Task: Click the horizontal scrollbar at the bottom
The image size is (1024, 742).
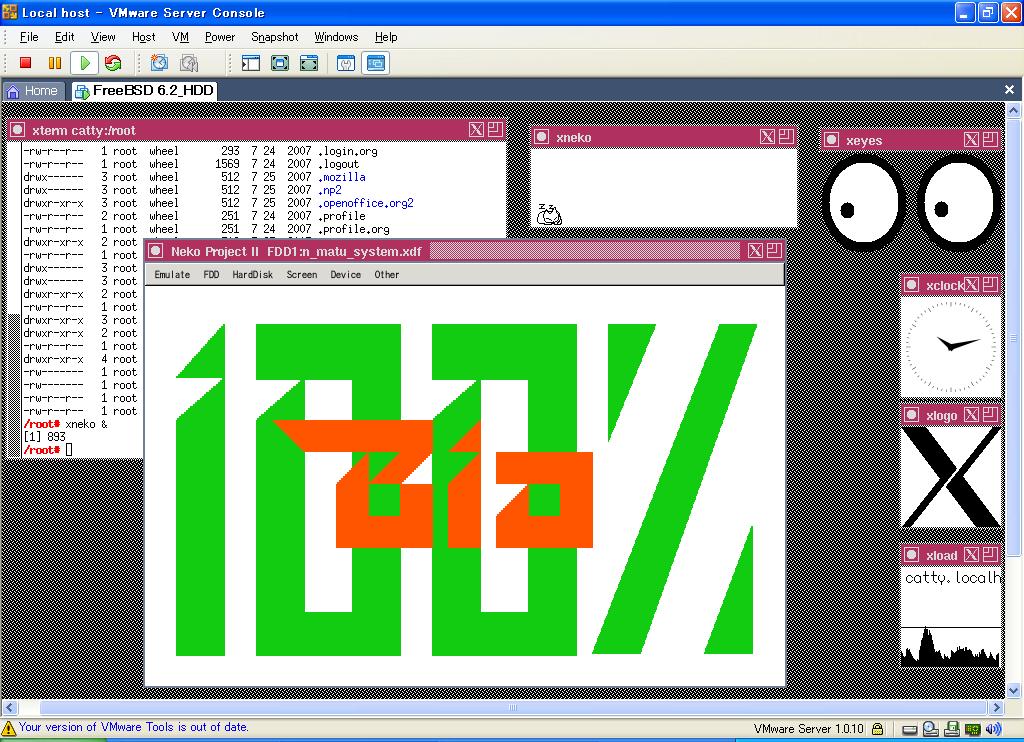Action: click(512, 708)
